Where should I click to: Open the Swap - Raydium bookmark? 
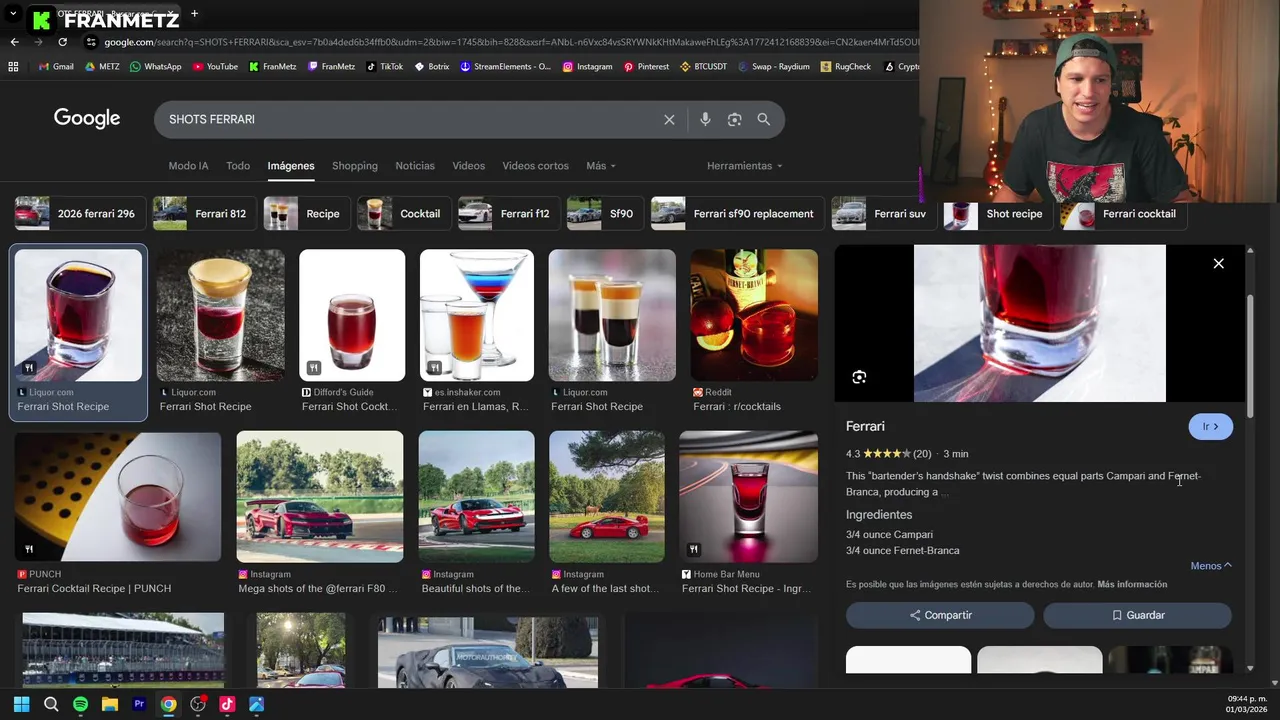pyautogui.click(x=774, y=67)
